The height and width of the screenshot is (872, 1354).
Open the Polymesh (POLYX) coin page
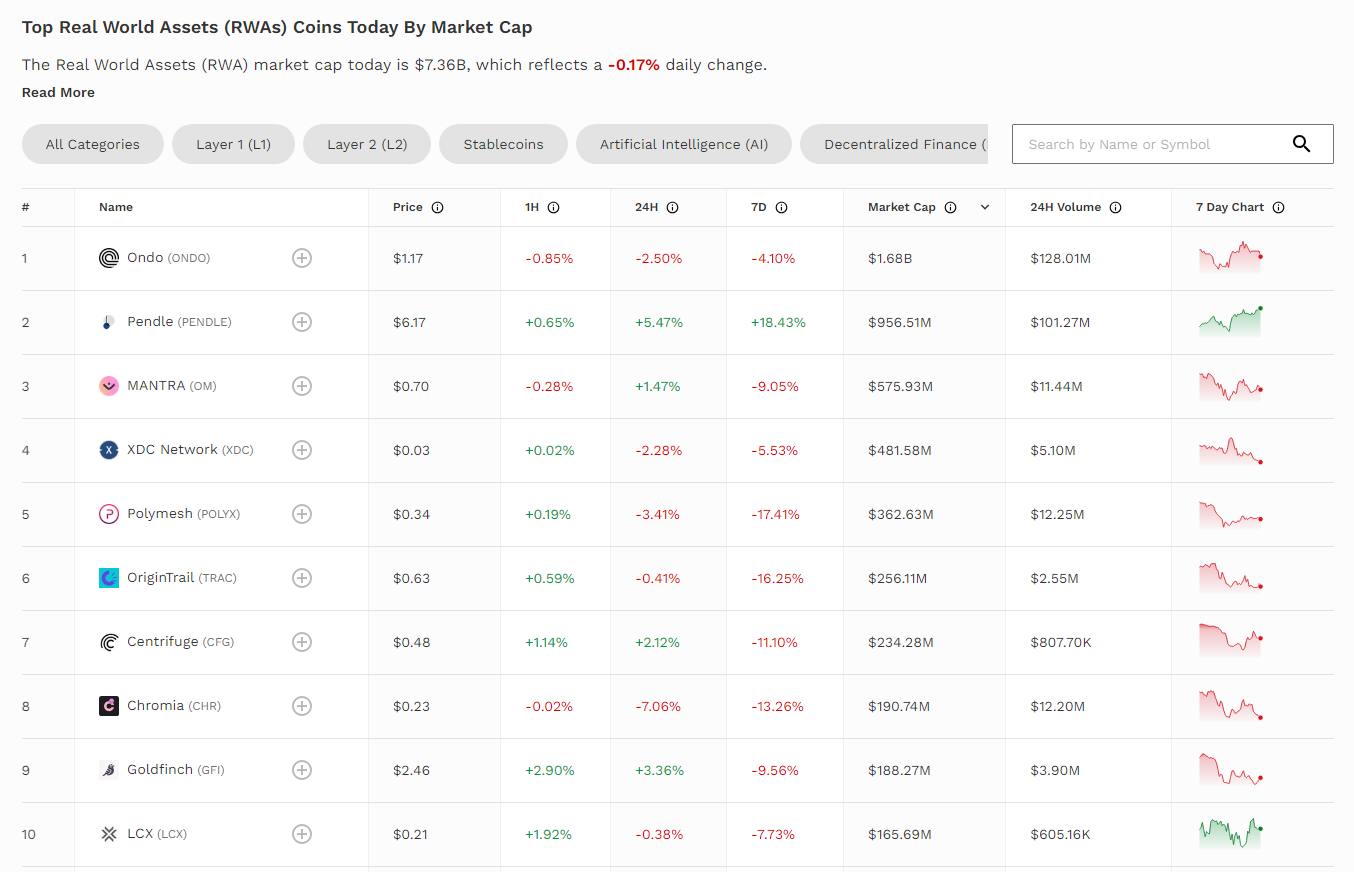(x=184, y=514)
